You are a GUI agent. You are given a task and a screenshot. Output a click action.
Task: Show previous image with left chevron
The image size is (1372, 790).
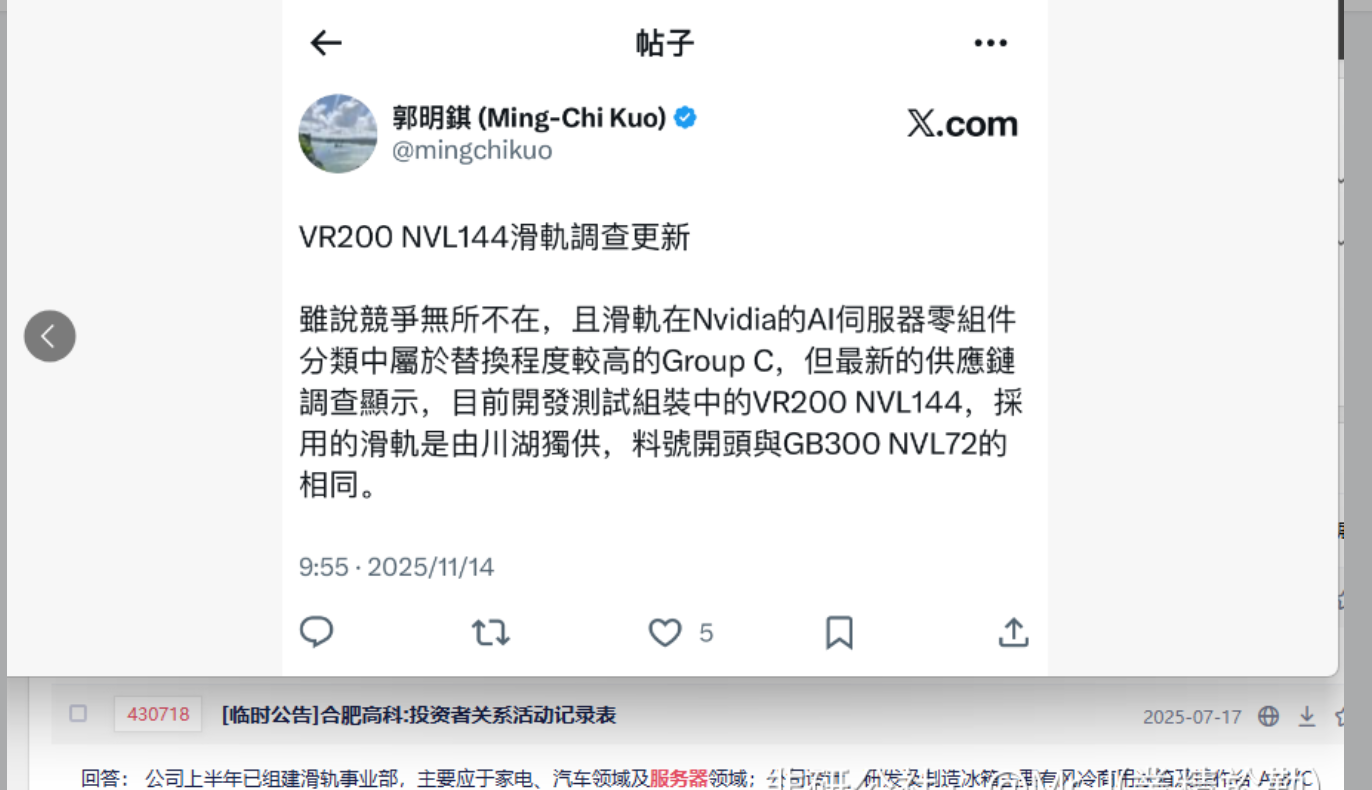(x=50, y=336)
